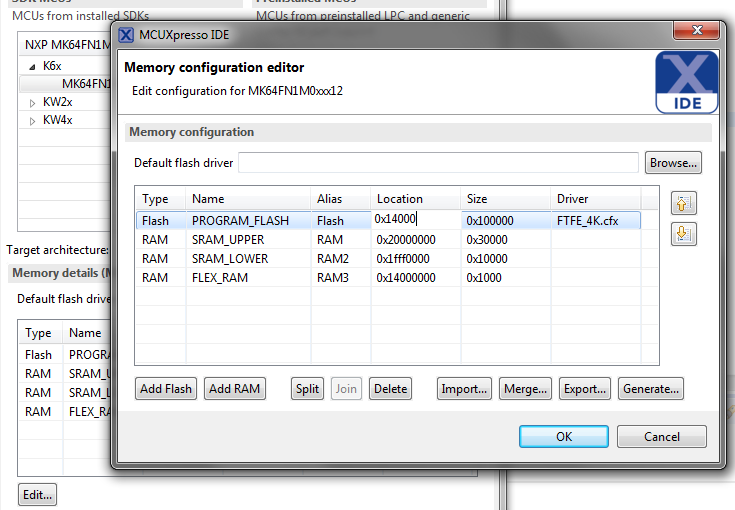Click the Delete button
This screenshot has height=510, width=735.
coord(390,389)
